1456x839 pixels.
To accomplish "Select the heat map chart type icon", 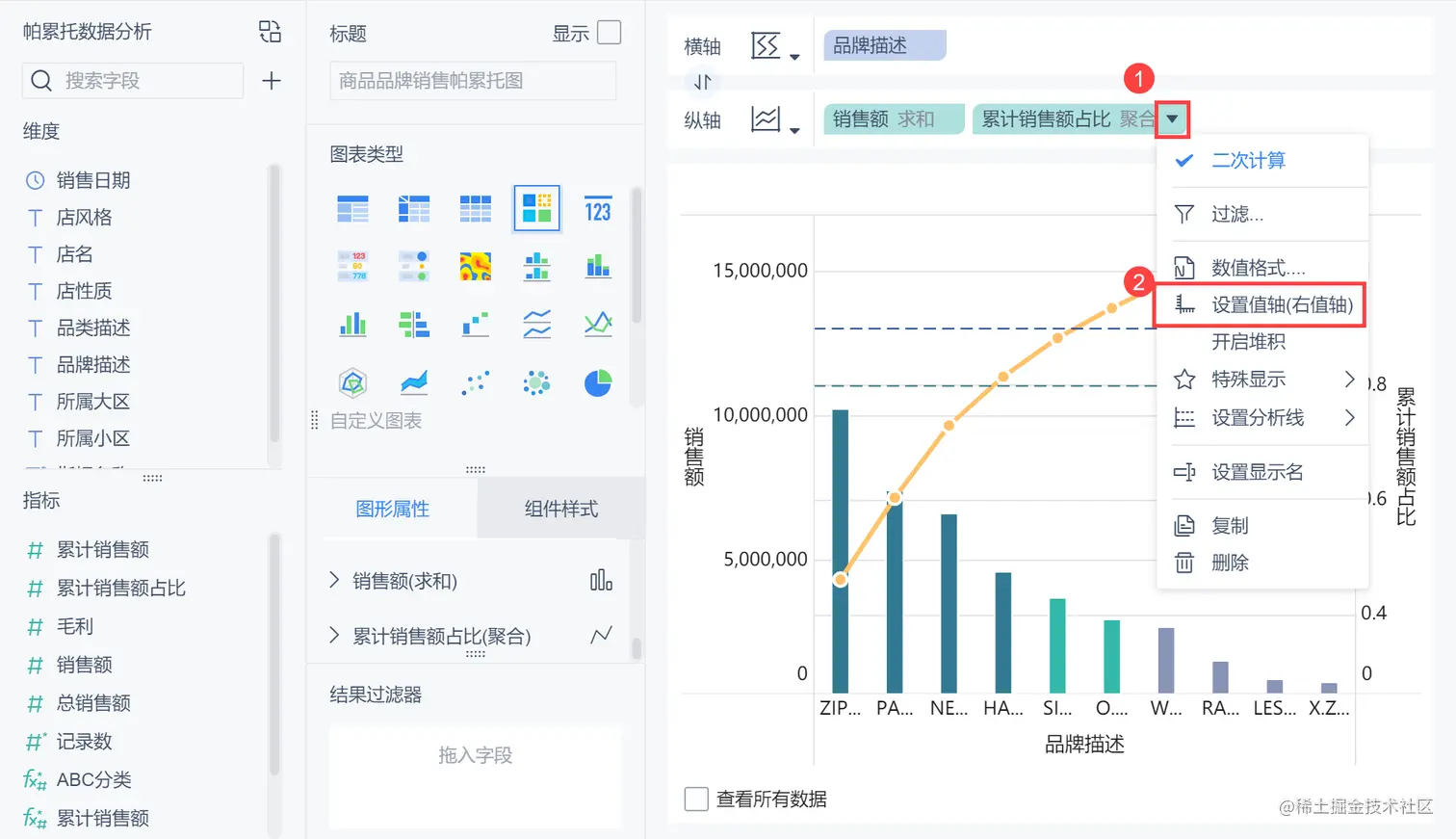I will [475, 267].
